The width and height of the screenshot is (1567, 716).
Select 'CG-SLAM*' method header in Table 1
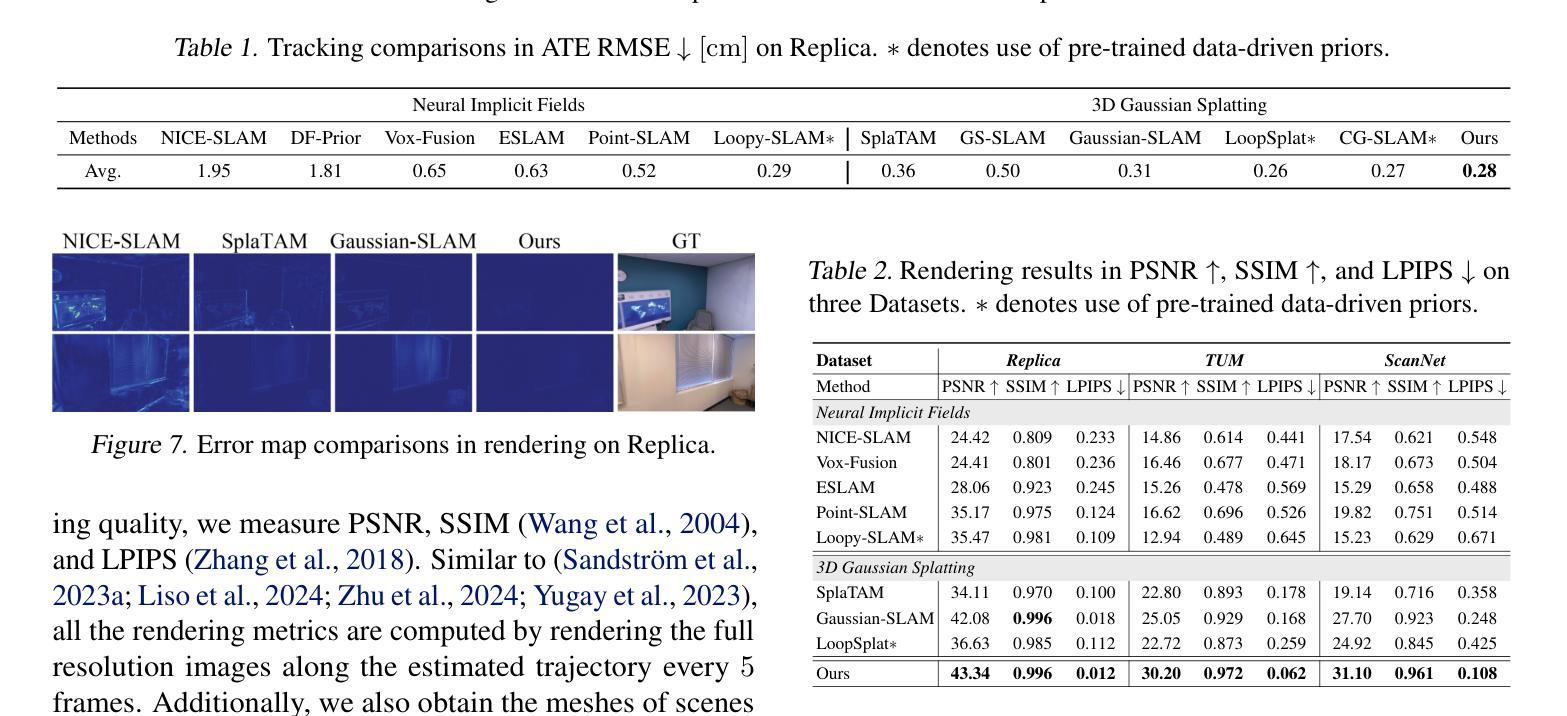[x=1388, y=138]
